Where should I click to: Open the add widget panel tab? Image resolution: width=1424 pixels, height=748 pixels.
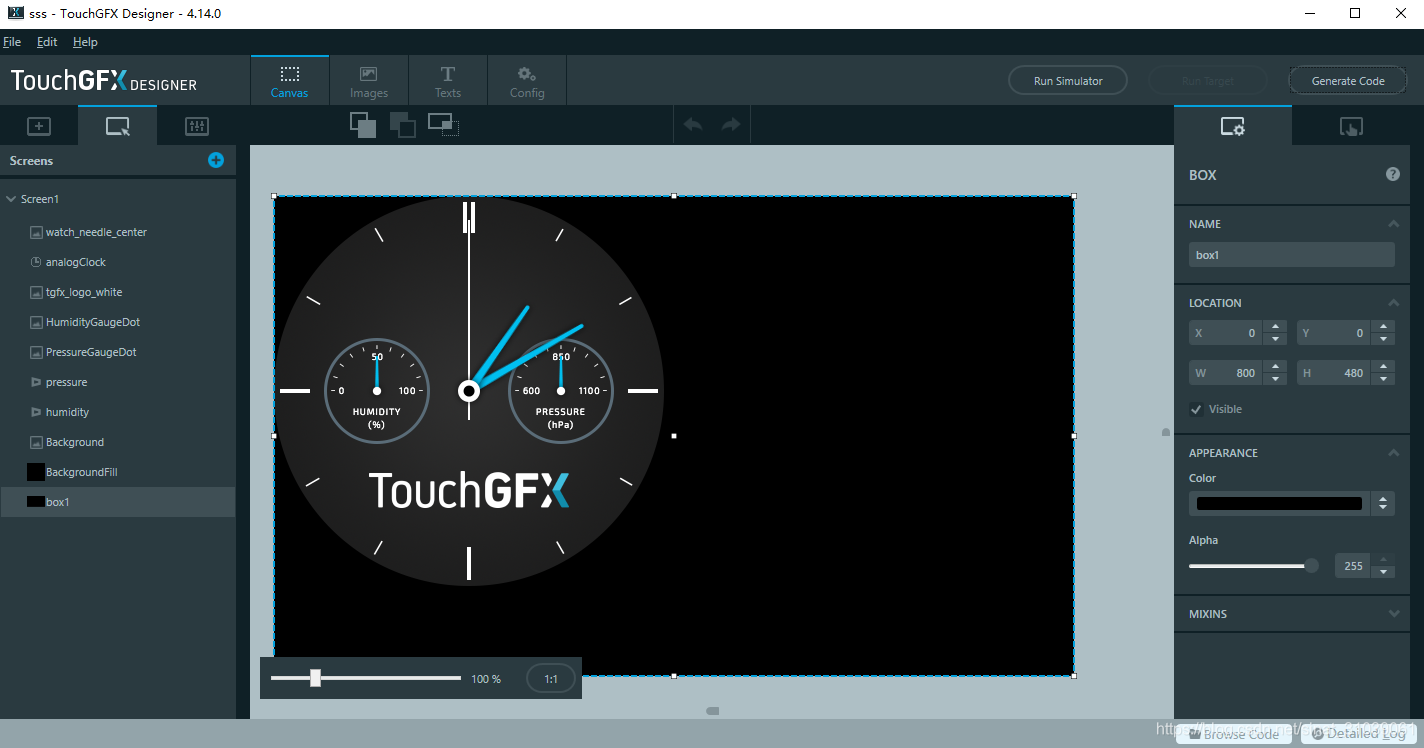point(38,126)
